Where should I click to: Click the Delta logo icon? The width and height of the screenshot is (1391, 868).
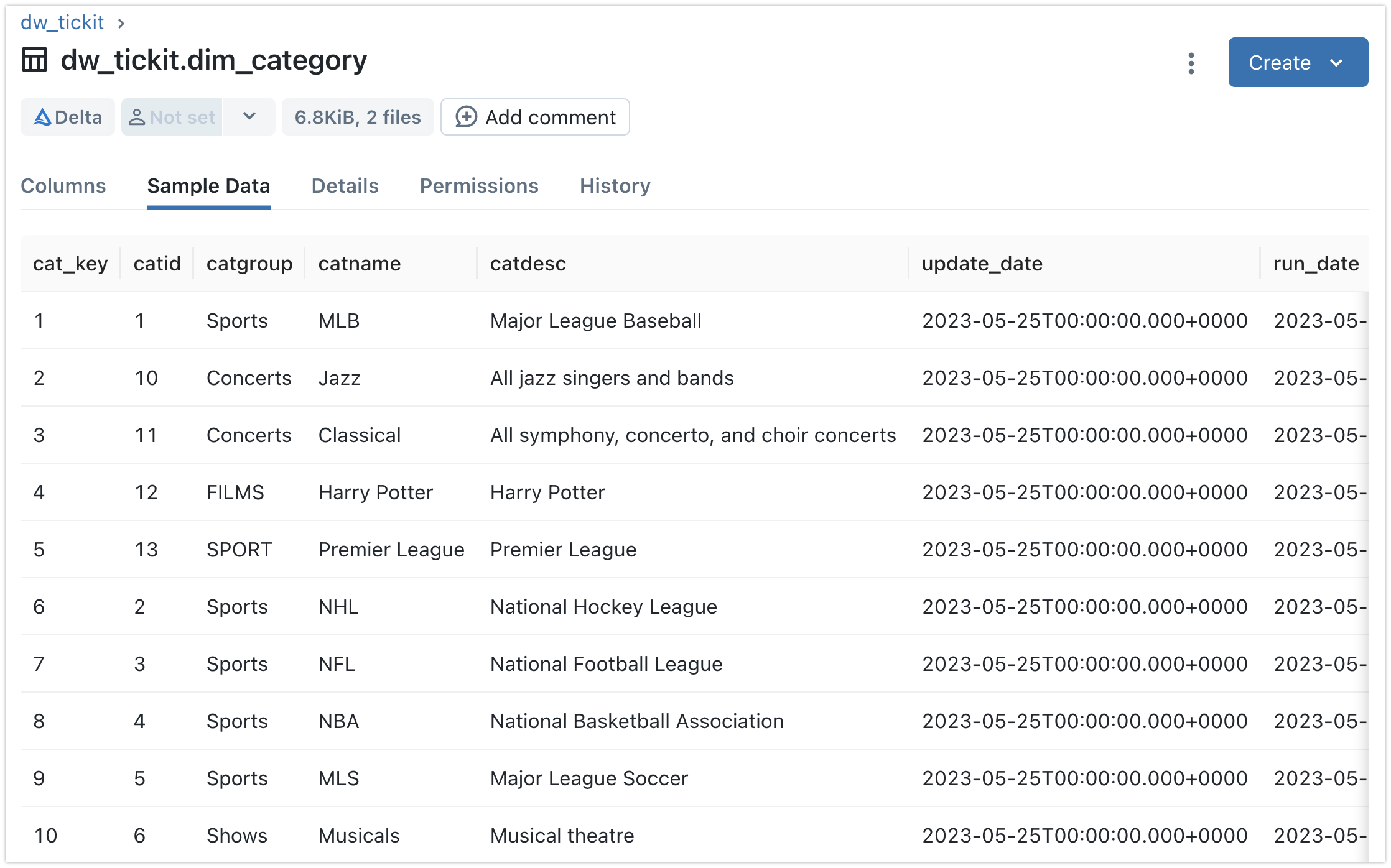(42, 117)
